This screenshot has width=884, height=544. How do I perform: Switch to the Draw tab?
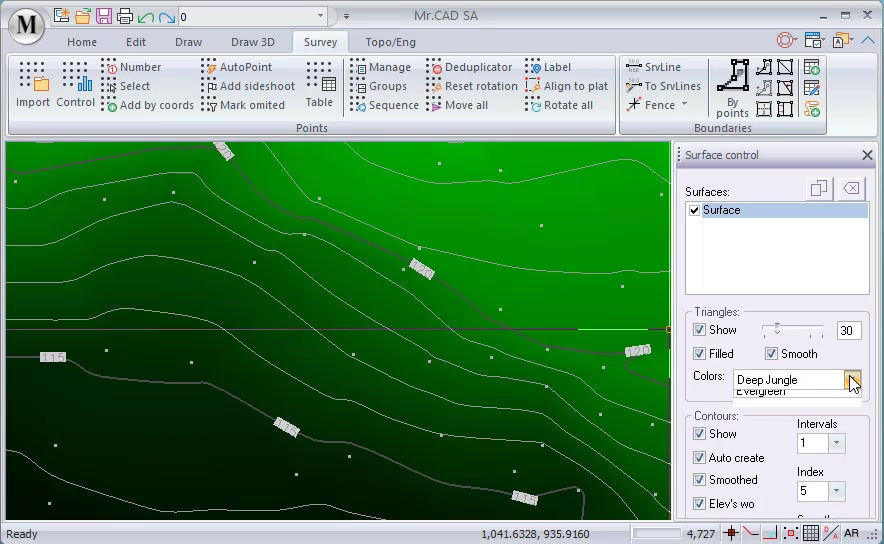(188, 42)
